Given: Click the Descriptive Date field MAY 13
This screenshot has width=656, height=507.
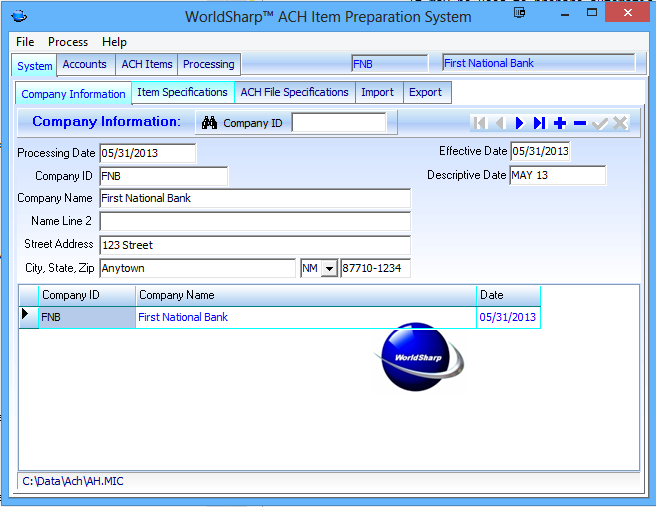Looking at the screenshot, I should coord(558,175).
